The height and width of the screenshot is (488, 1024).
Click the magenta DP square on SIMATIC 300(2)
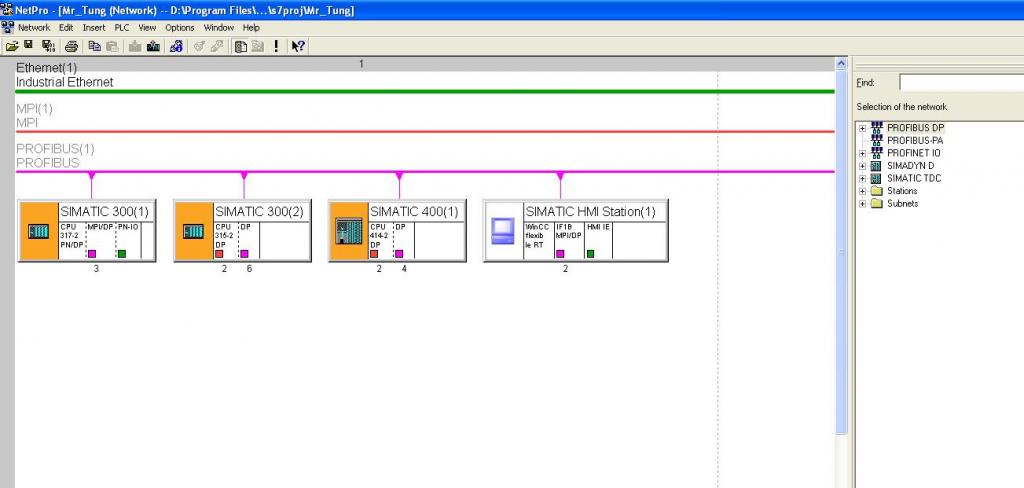[x=244, y=253]
